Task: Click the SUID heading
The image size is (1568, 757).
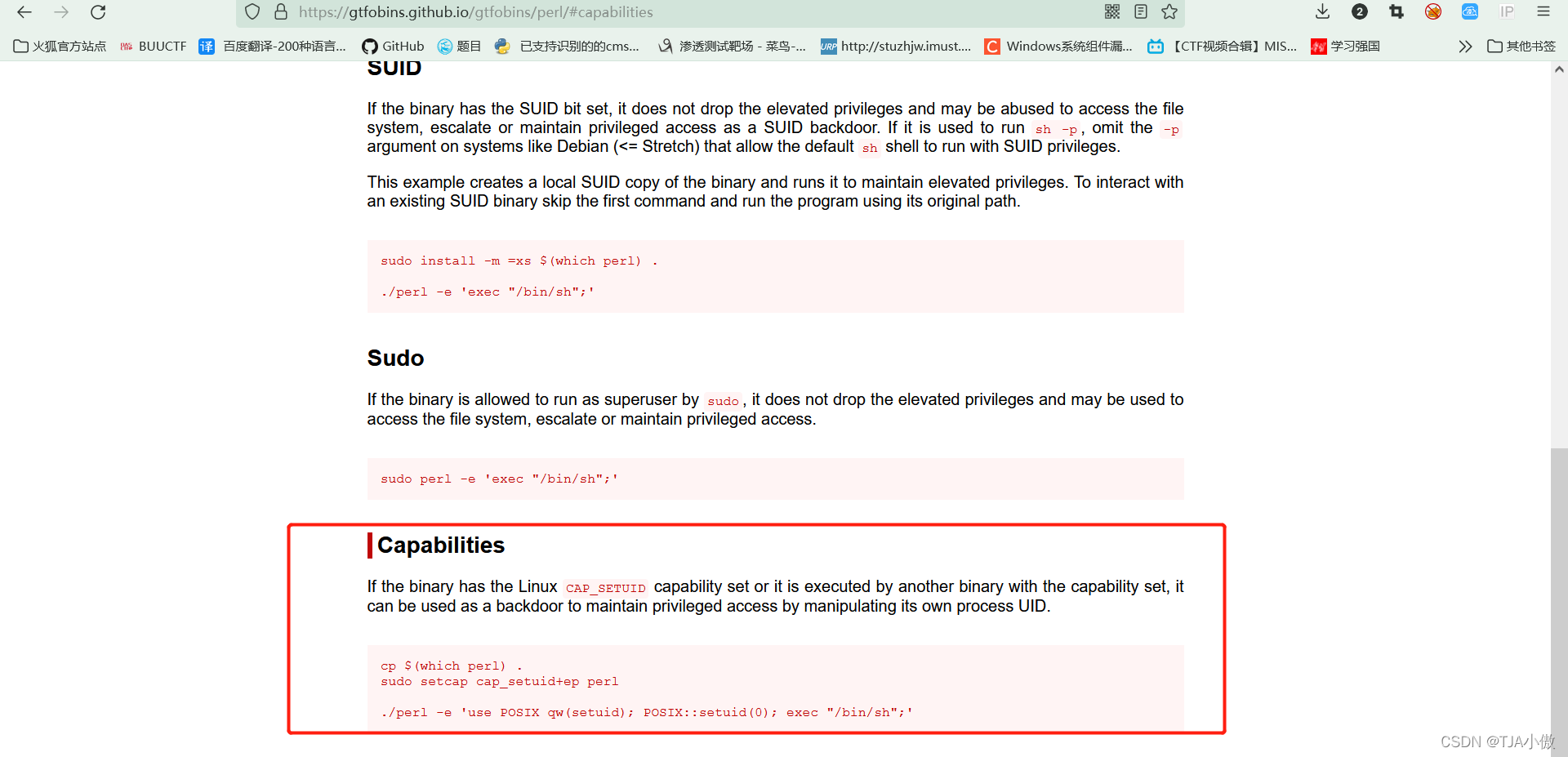Action: click(x=394, y=69)
